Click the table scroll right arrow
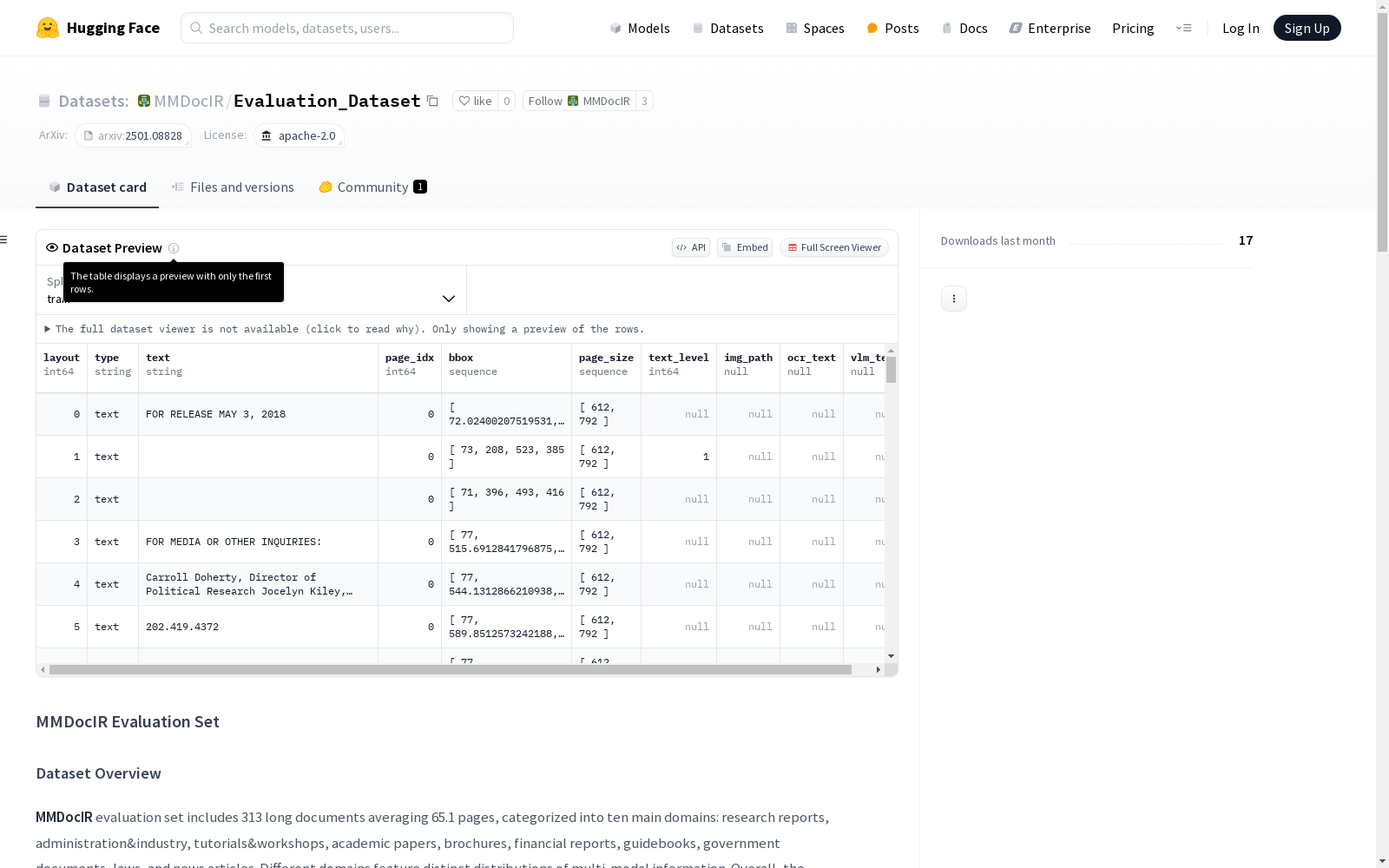 pos(879,670)
